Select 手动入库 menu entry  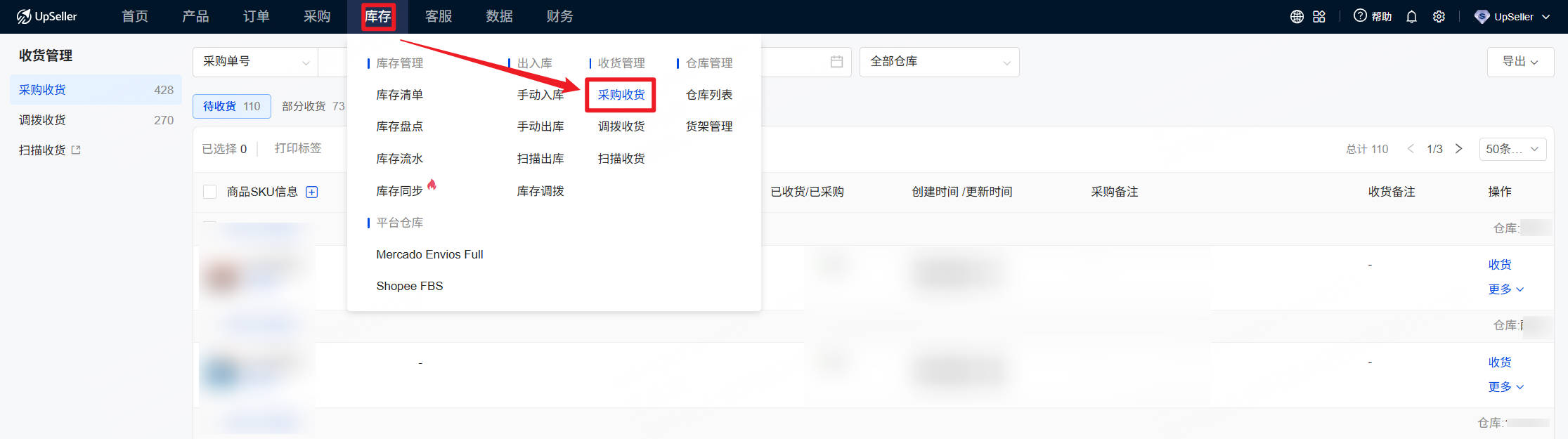pyautogui.click(x=540, y=95)
